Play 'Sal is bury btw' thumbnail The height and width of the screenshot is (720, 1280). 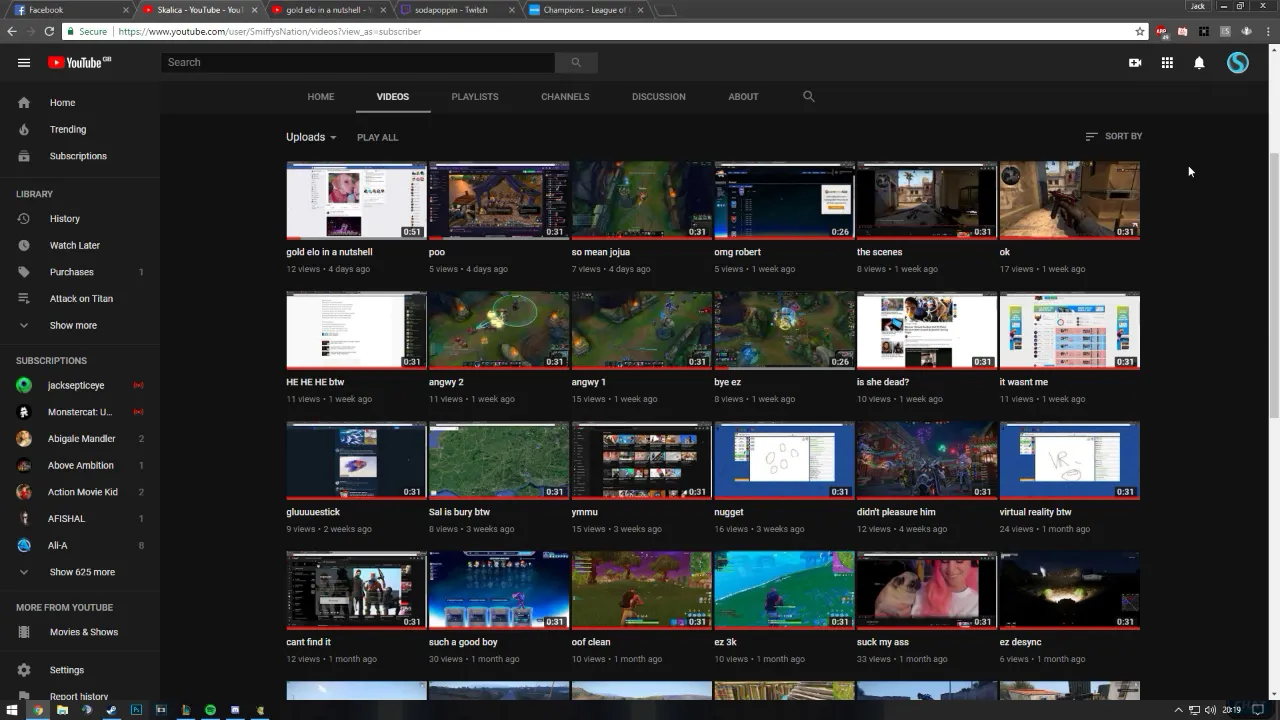coord(498,460)
